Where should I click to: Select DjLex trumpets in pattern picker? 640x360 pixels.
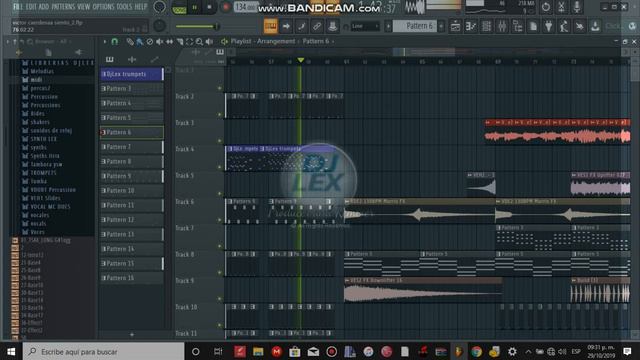click(x=131, y=74)
